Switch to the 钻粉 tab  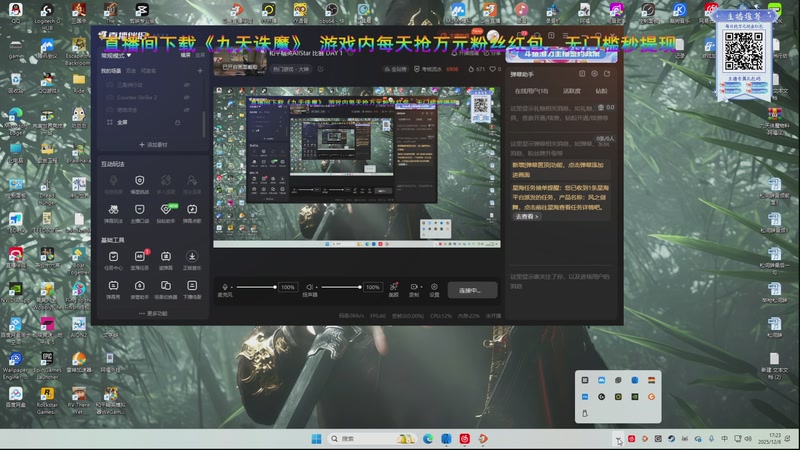[x=602, y=91]
